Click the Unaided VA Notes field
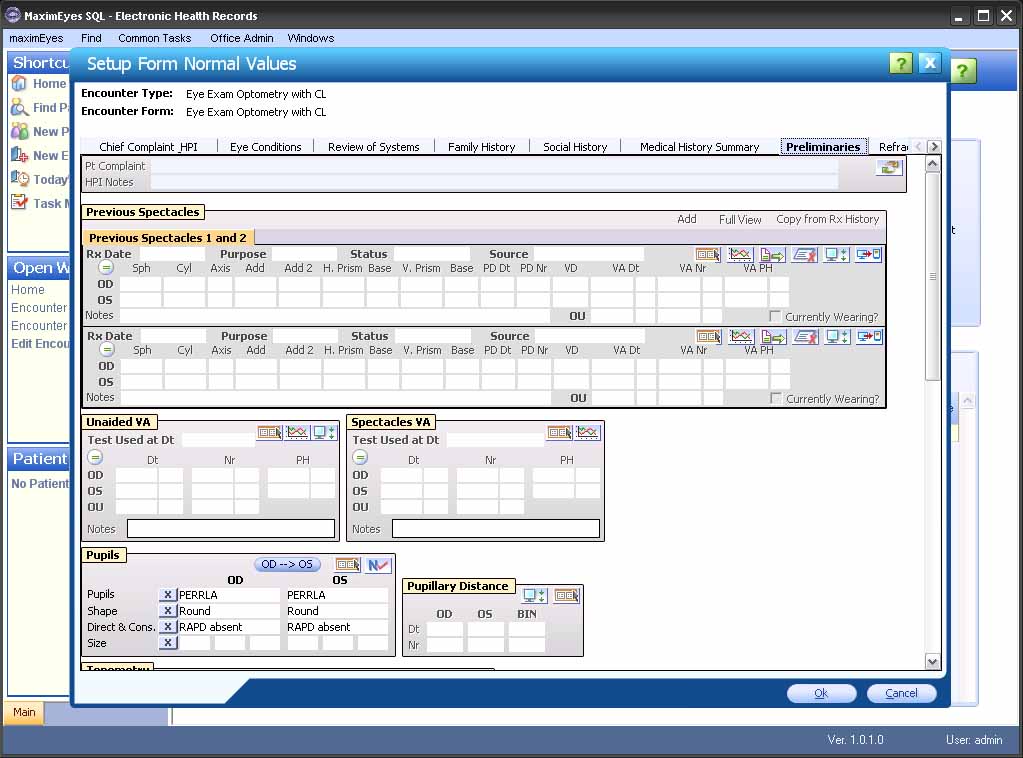The width and height of the screenshot is (1023, 758). [231, 528]
